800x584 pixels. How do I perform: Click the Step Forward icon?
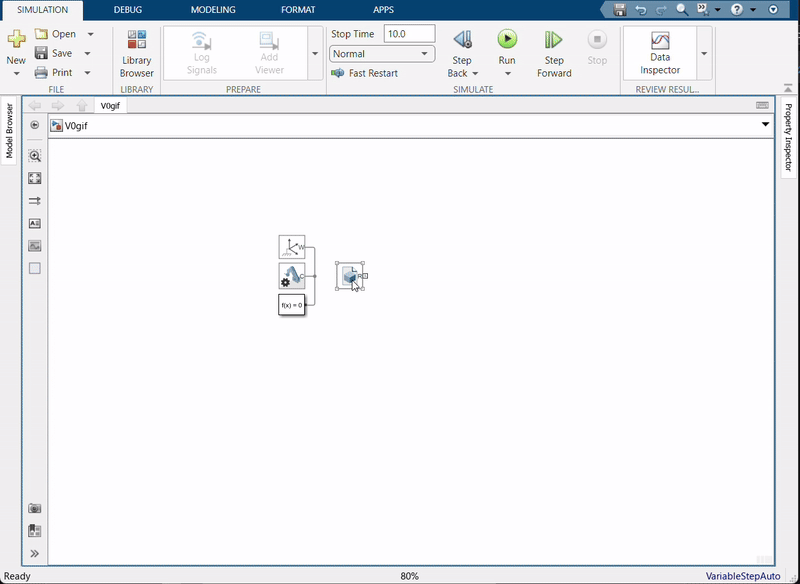pos(553,40)
